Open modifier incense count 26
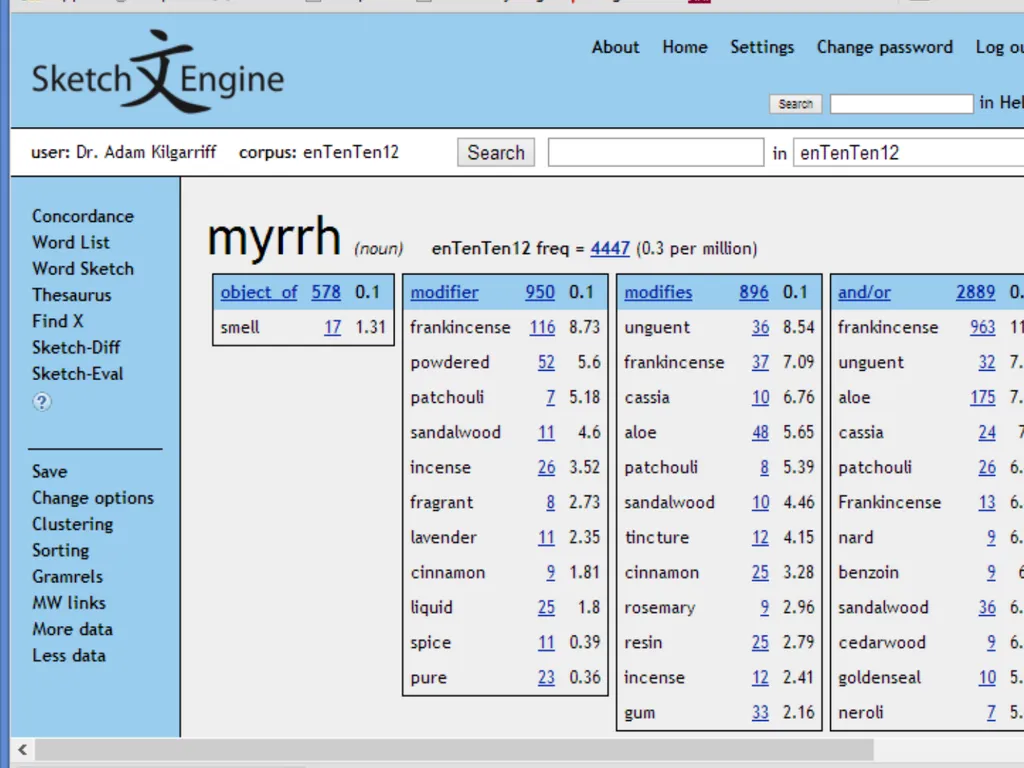This screenshot has height=768, width=1024. tap(546, 468)
